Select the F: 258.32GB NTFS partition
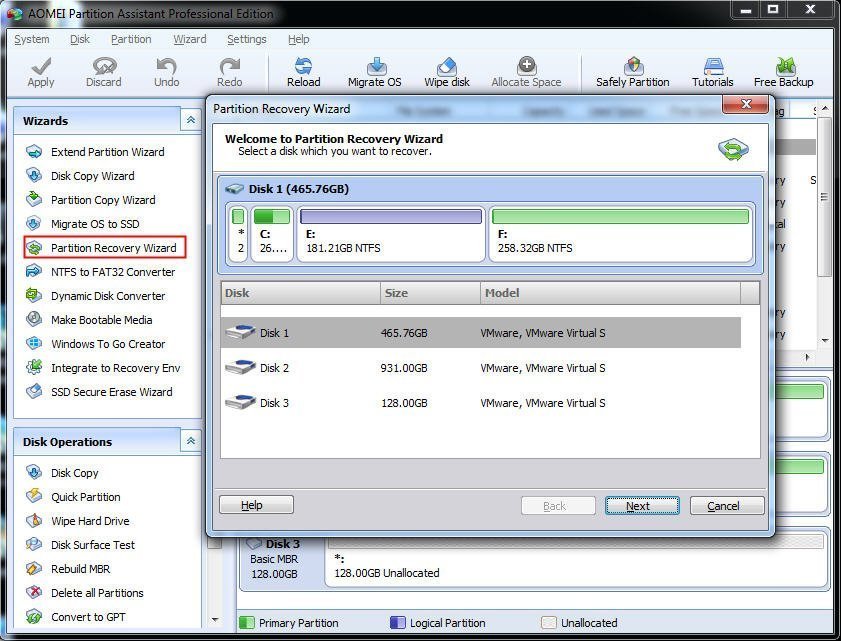 (x=620, y=234)
